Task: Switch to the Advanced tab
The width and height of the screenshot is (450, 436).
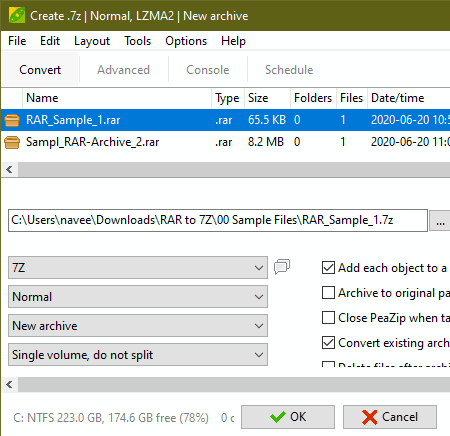Action: click(x=123, y=70)
